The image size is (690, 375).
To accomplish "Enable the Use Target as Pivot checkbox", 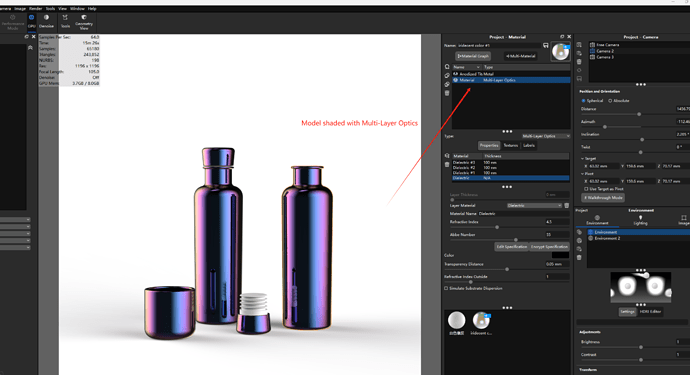I will click(x=586, y=189).
